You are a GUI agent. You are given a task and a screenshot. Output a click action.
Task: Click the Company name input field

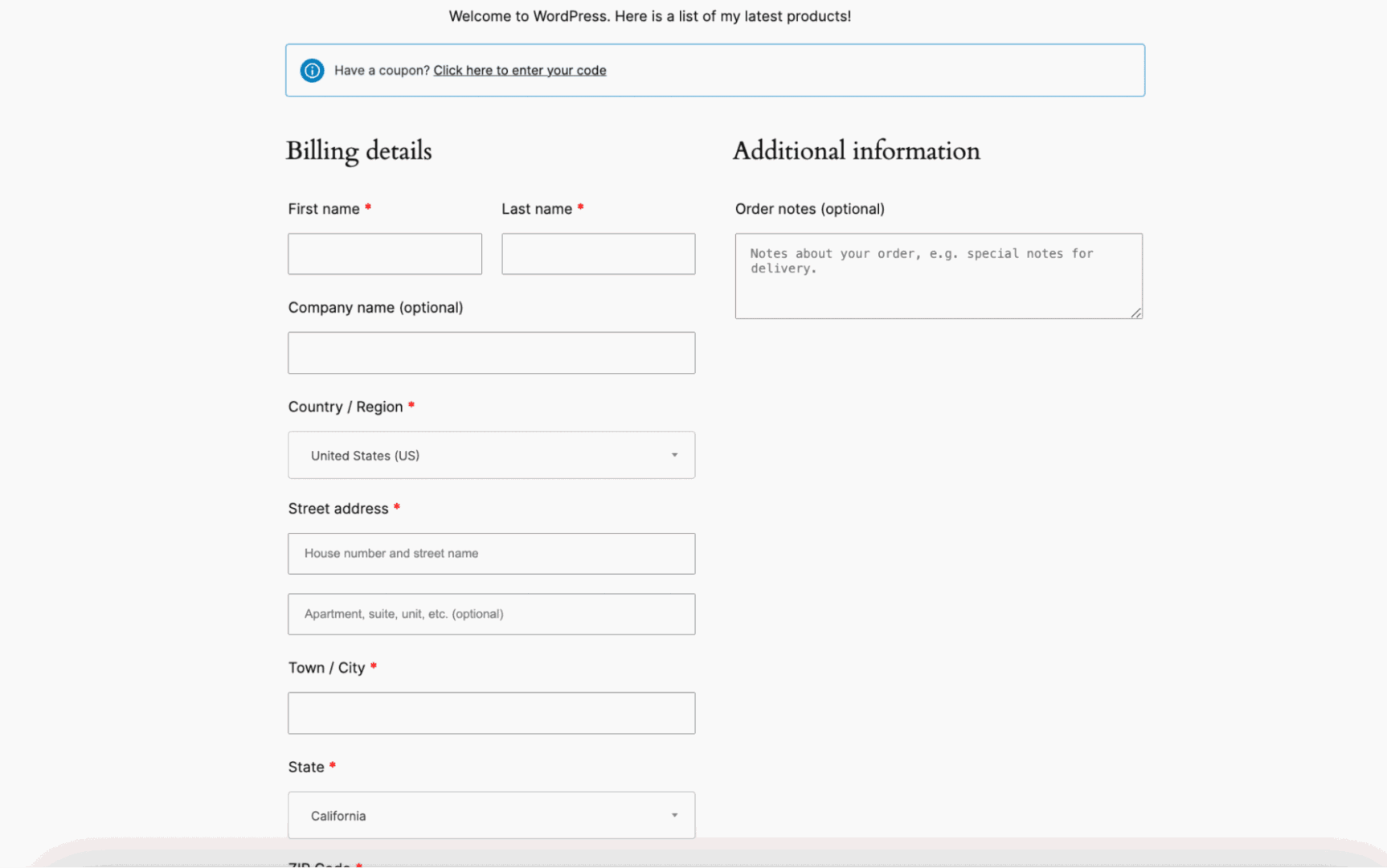(x=492, y=353)
